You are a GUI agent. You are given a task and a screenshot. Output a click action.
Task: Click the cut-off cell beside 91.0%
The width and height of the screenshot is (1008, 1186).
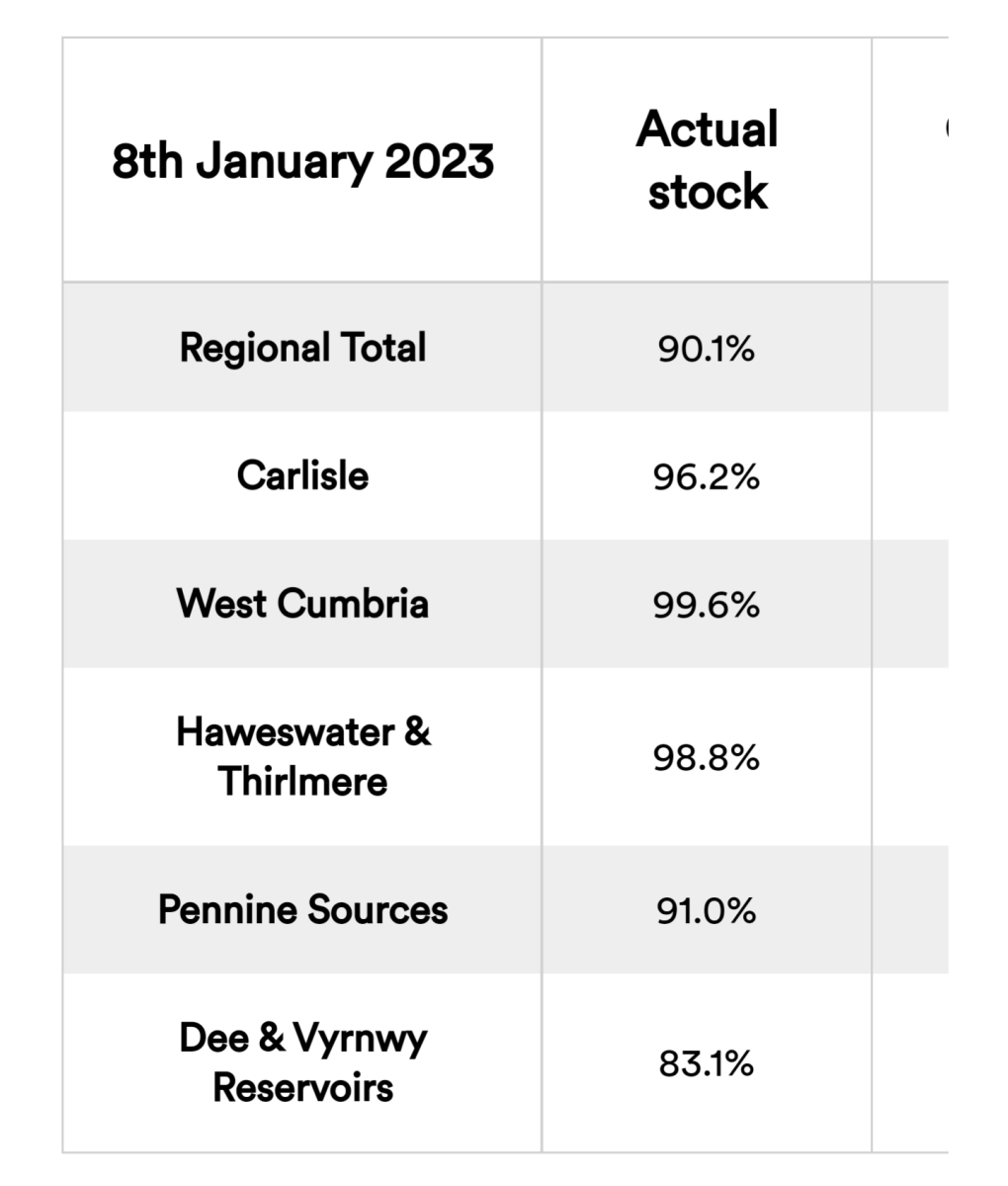tap(910, 909)
